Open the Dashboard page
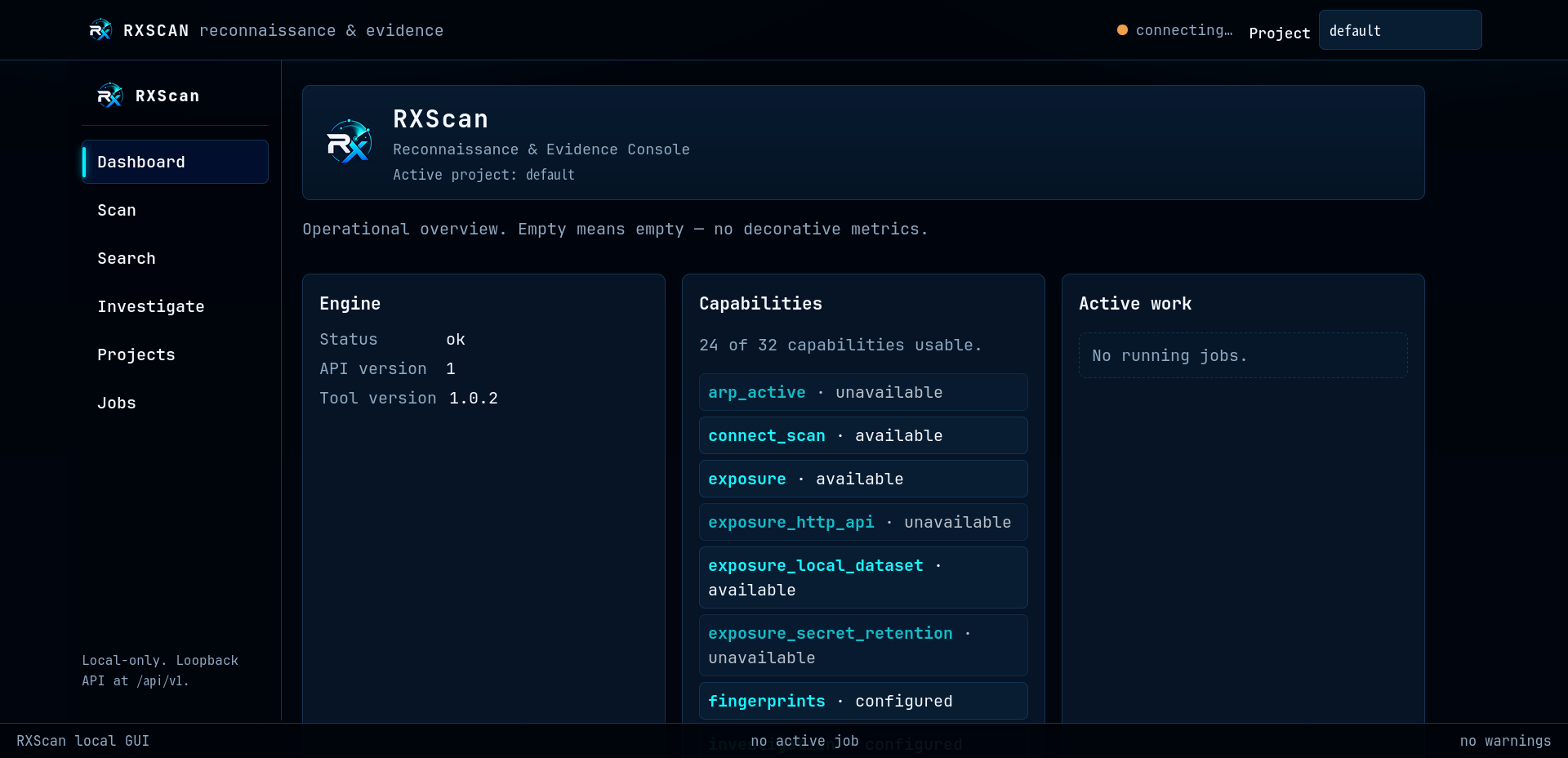 click(x=175, y=162)
